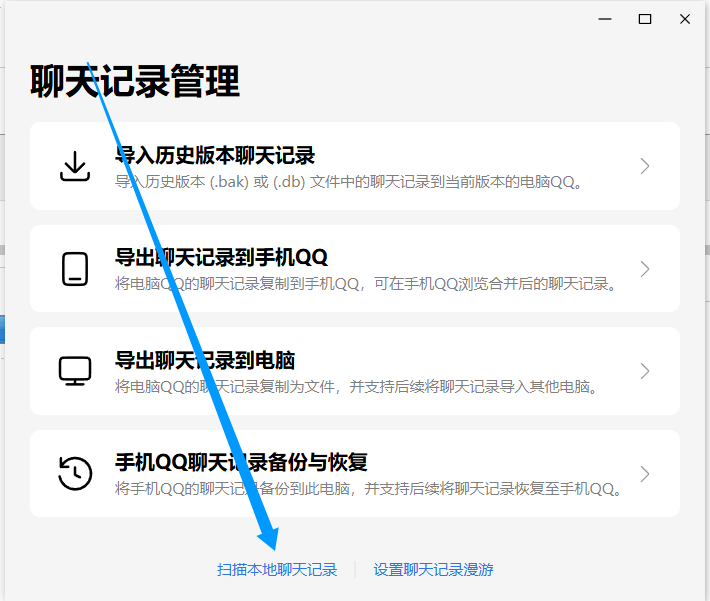Image resolution: width=710 pixels, height=601 pixels.
Task: Expand the 导出聊天记录到手机QQ chevron arrow
Action: 645,269
